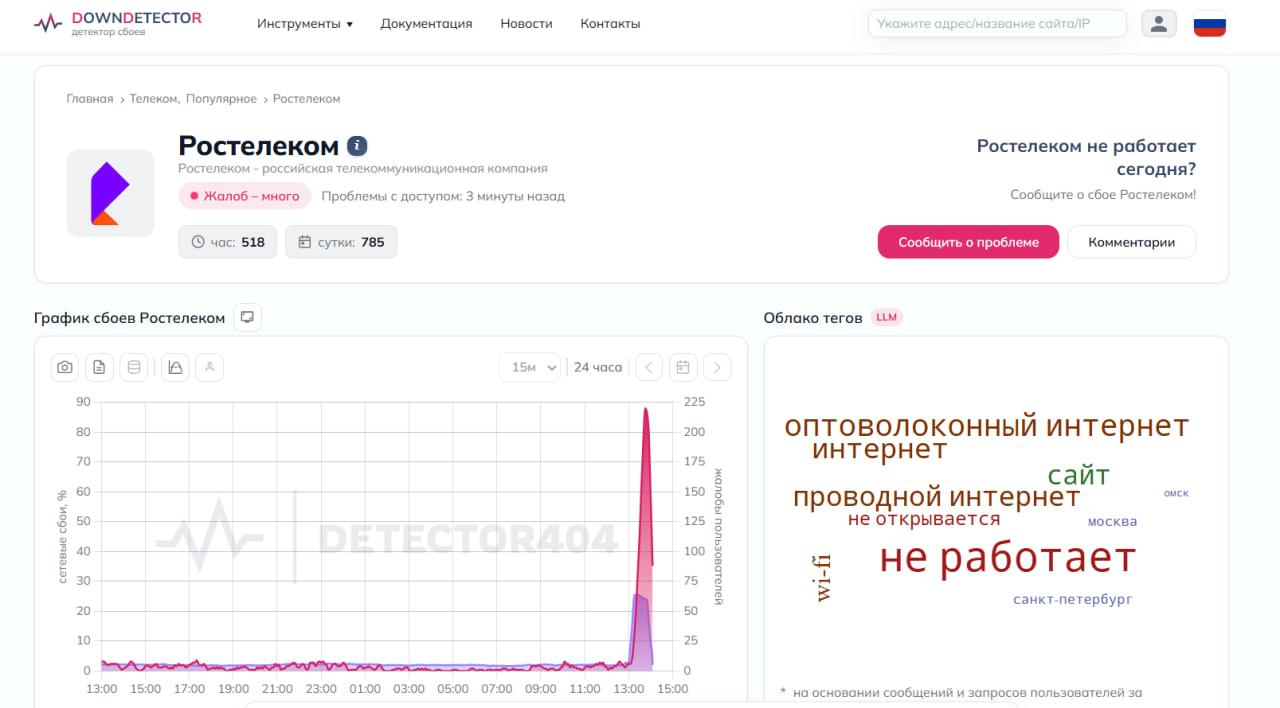Click the 'wi-fi' vertical tag
This screenshot has width=1280, height=708.
(x=823, y=577)
